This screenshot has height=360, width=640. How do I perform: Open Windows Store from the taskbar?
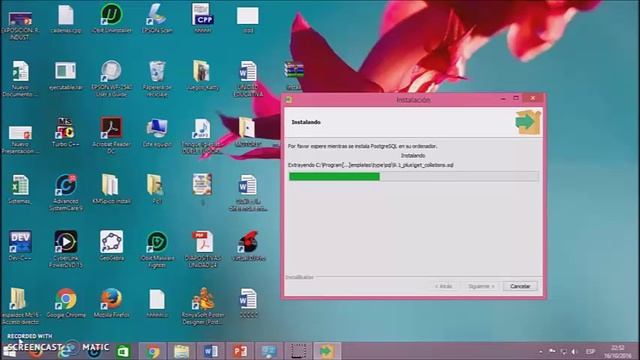[123, 351]
